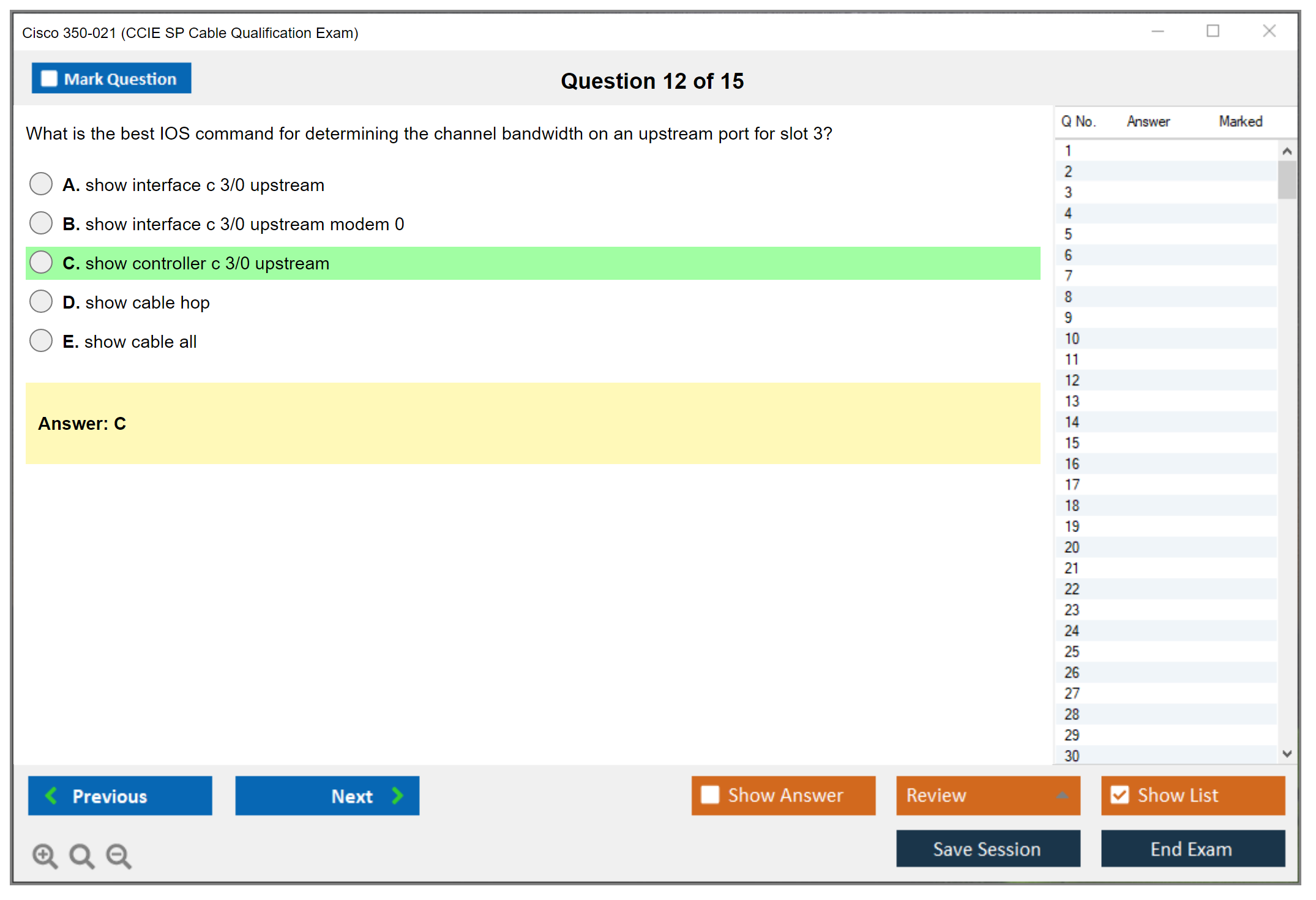
Task: Close the Cisco exam window
Action: point(1269,31)
